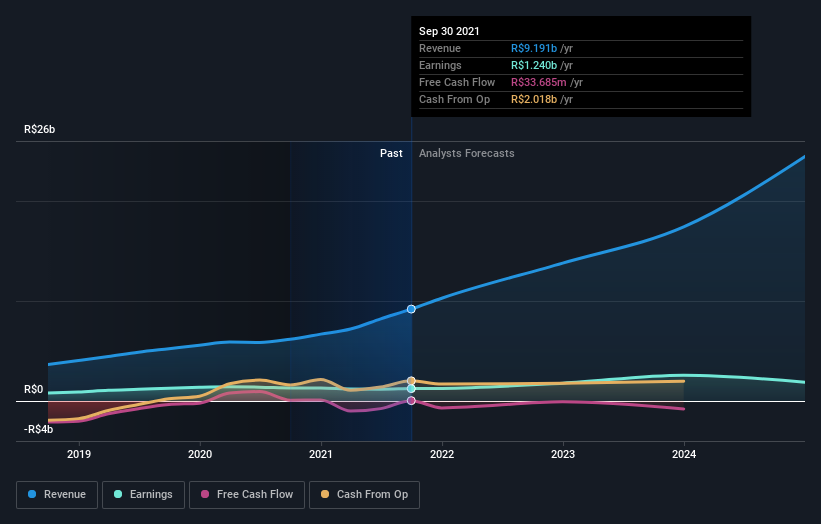821x524 pixels.
Task: Toggle the Free Cash Flow legend series
Action: pos(247,495)
